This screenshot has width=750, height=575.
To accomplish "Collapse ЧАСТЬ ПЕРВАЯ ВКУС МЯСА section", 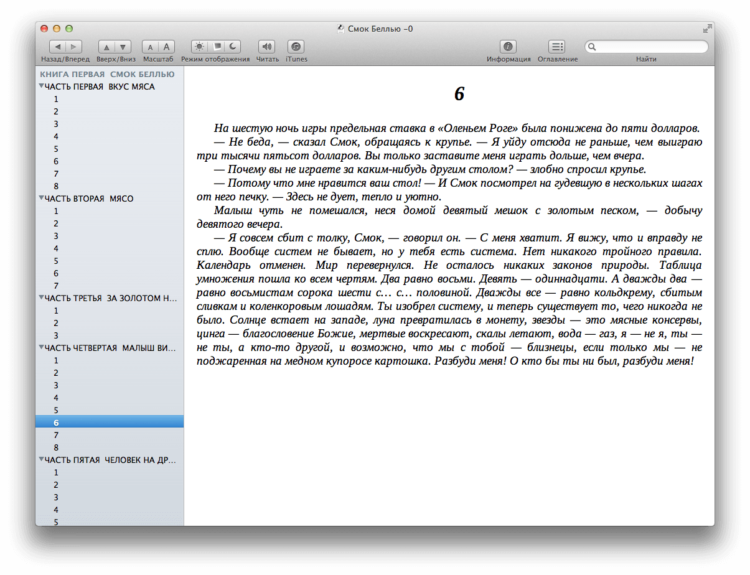I will pyautogui.click(x=41, y=86).
